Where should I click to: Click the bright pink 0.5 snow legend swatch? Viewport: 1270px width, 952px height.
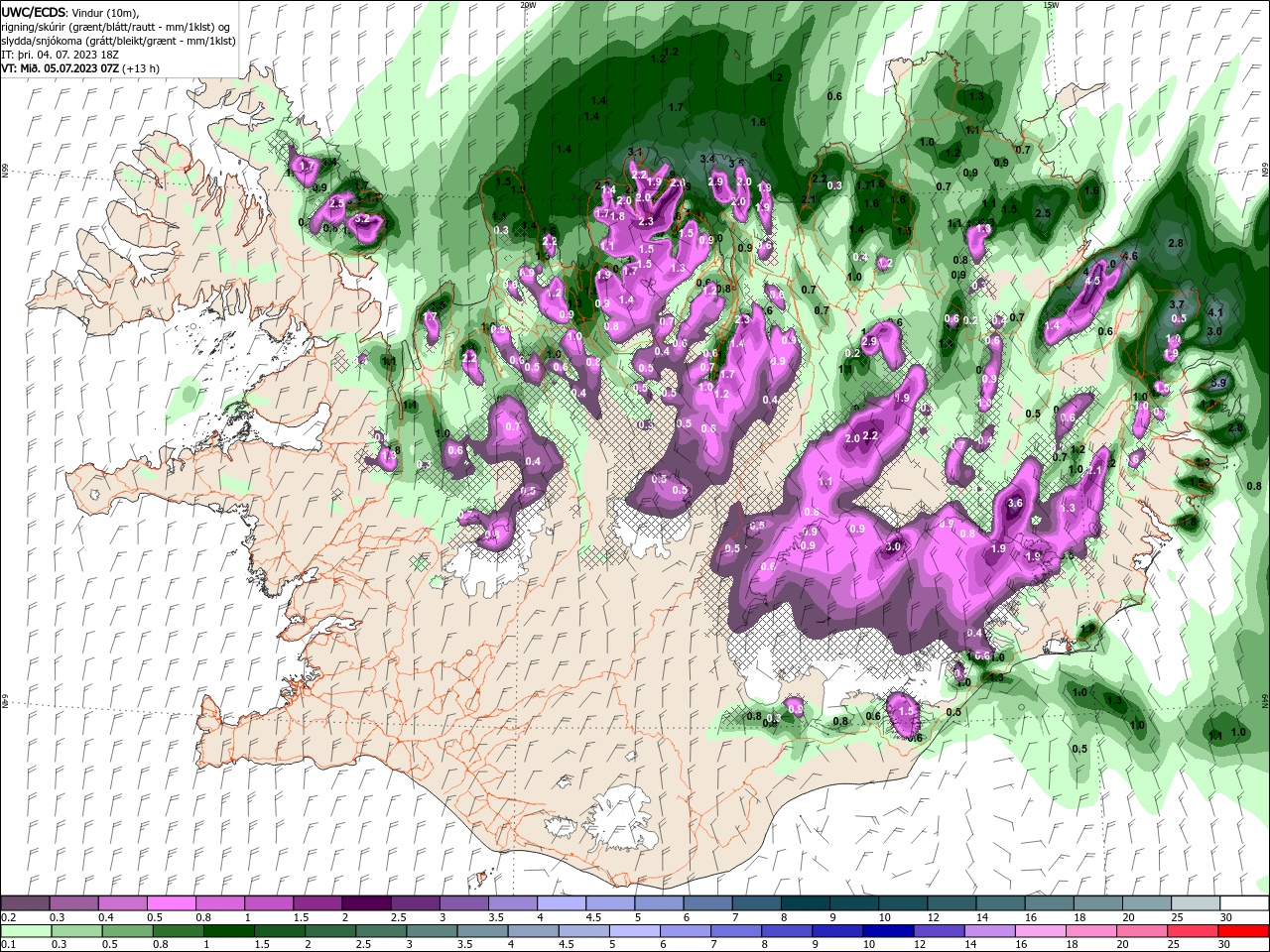pyautogui.click(x=171, y=903)
